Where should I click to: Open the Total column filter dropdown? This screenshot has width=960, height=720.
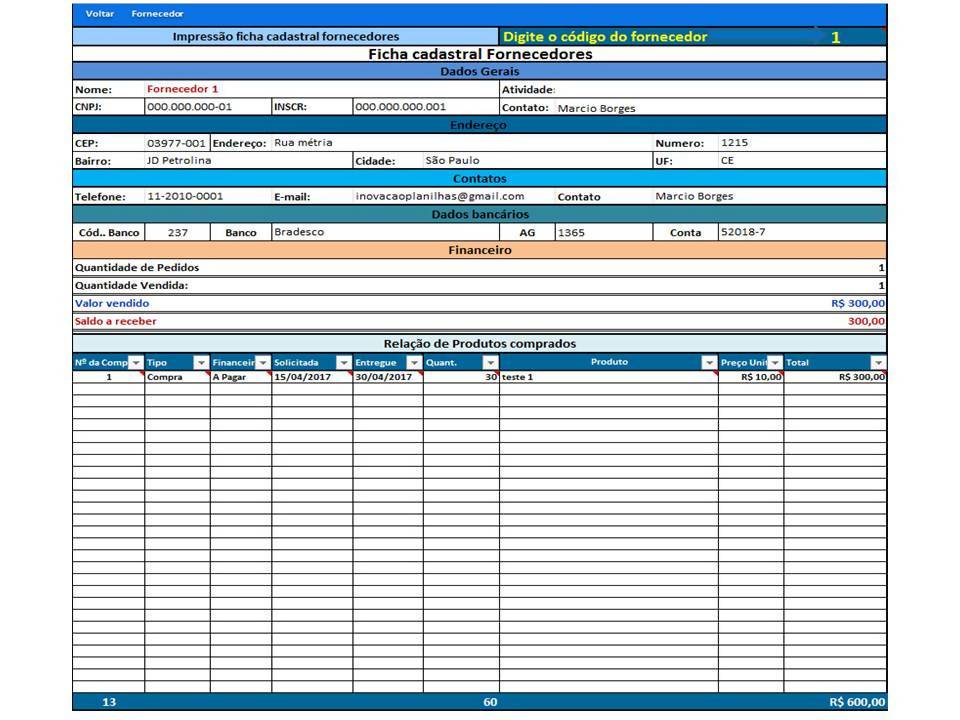(878, 363)
